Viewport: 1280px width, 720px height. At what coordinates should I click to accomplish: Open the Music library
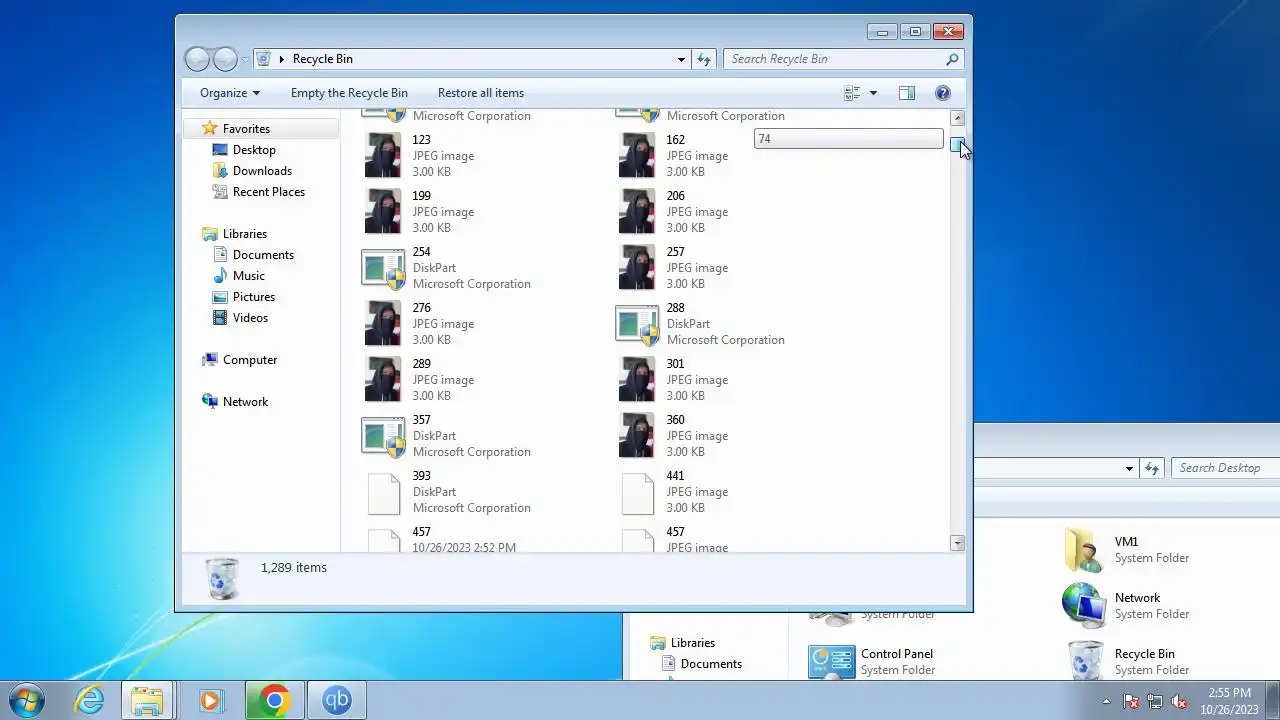248,276
